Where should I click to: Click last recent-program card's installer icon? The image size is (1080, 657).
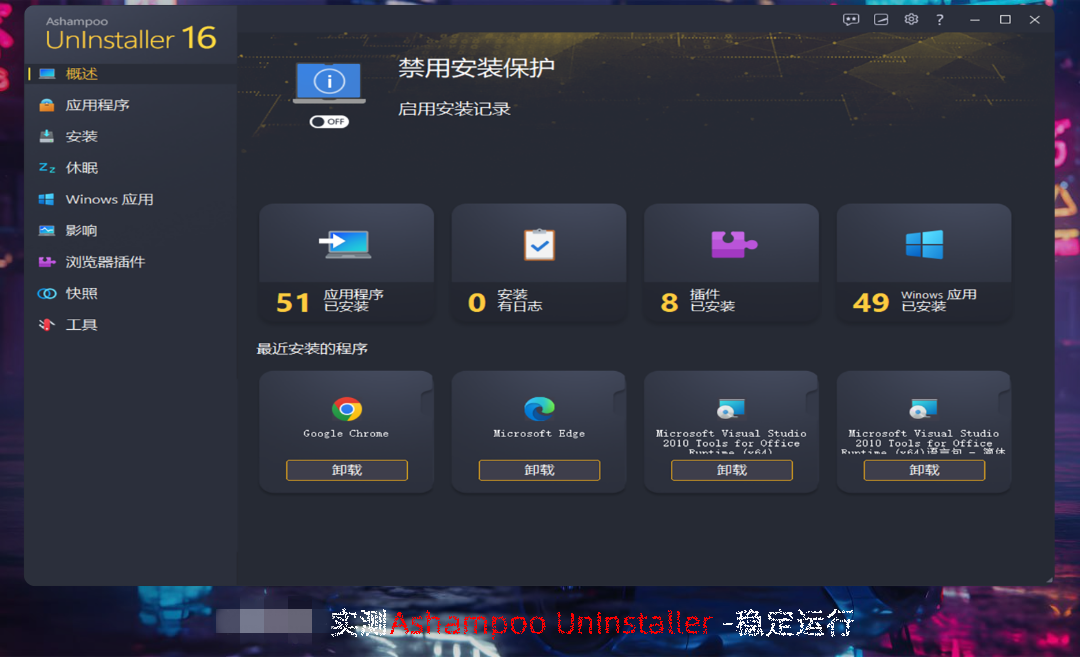924,409
